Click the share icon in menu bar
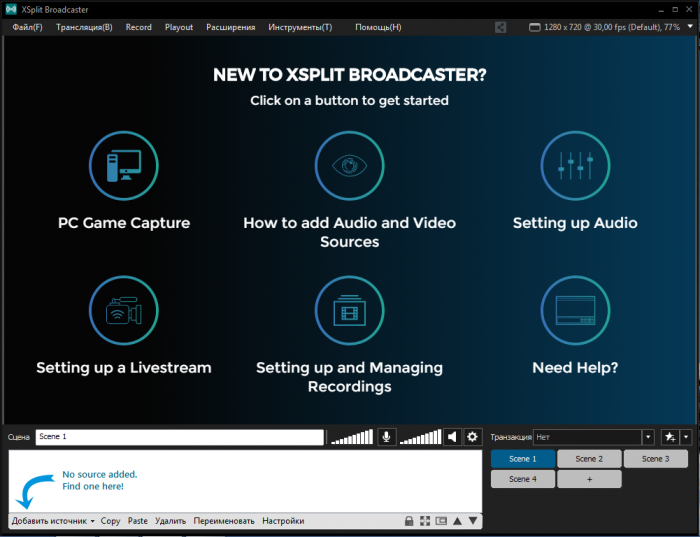The width and height of the screenshot is (700, 537). point(500,27)
